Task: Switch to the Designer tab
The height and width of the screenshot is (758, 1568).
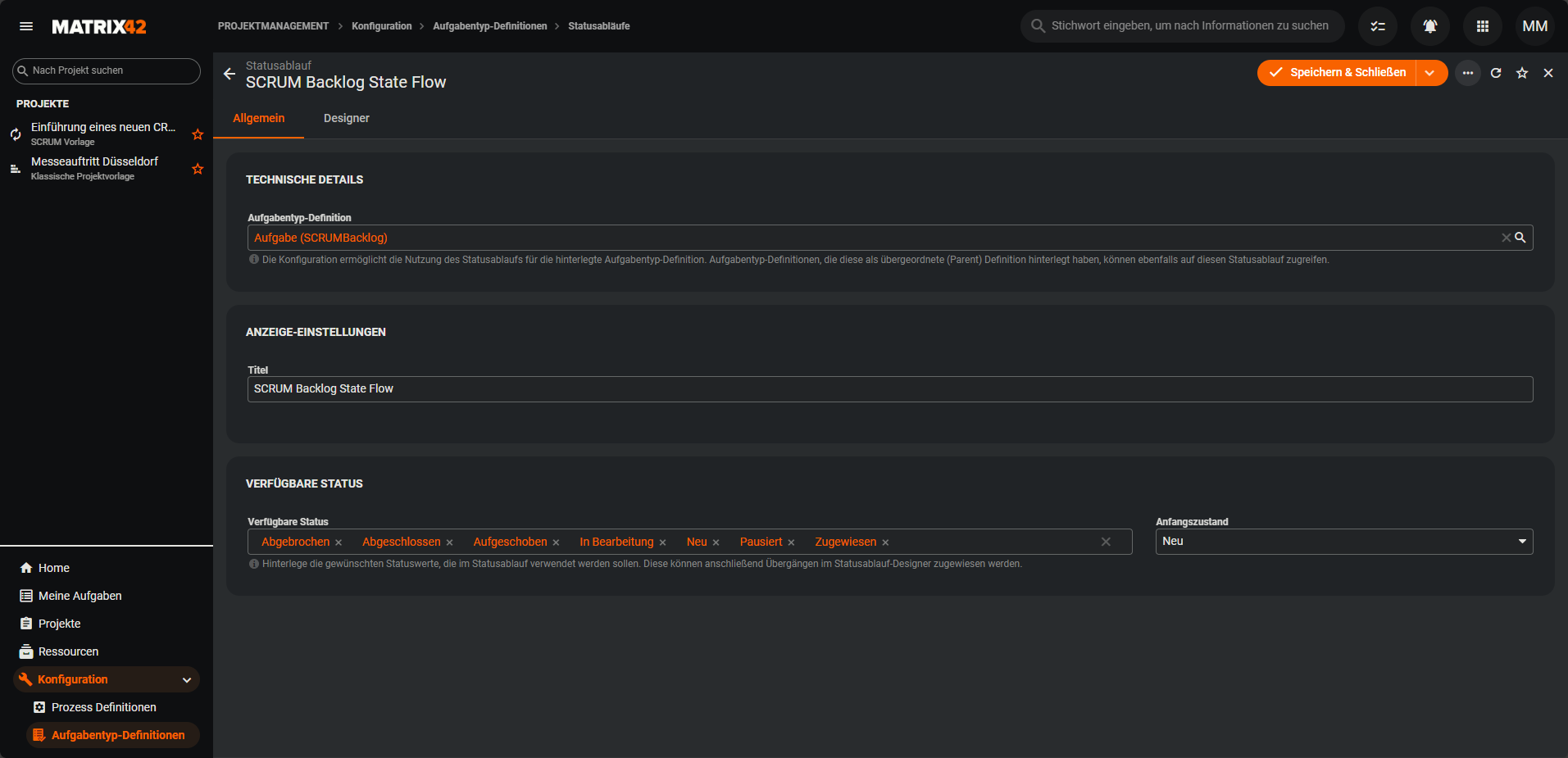Action: click(346, 118)
